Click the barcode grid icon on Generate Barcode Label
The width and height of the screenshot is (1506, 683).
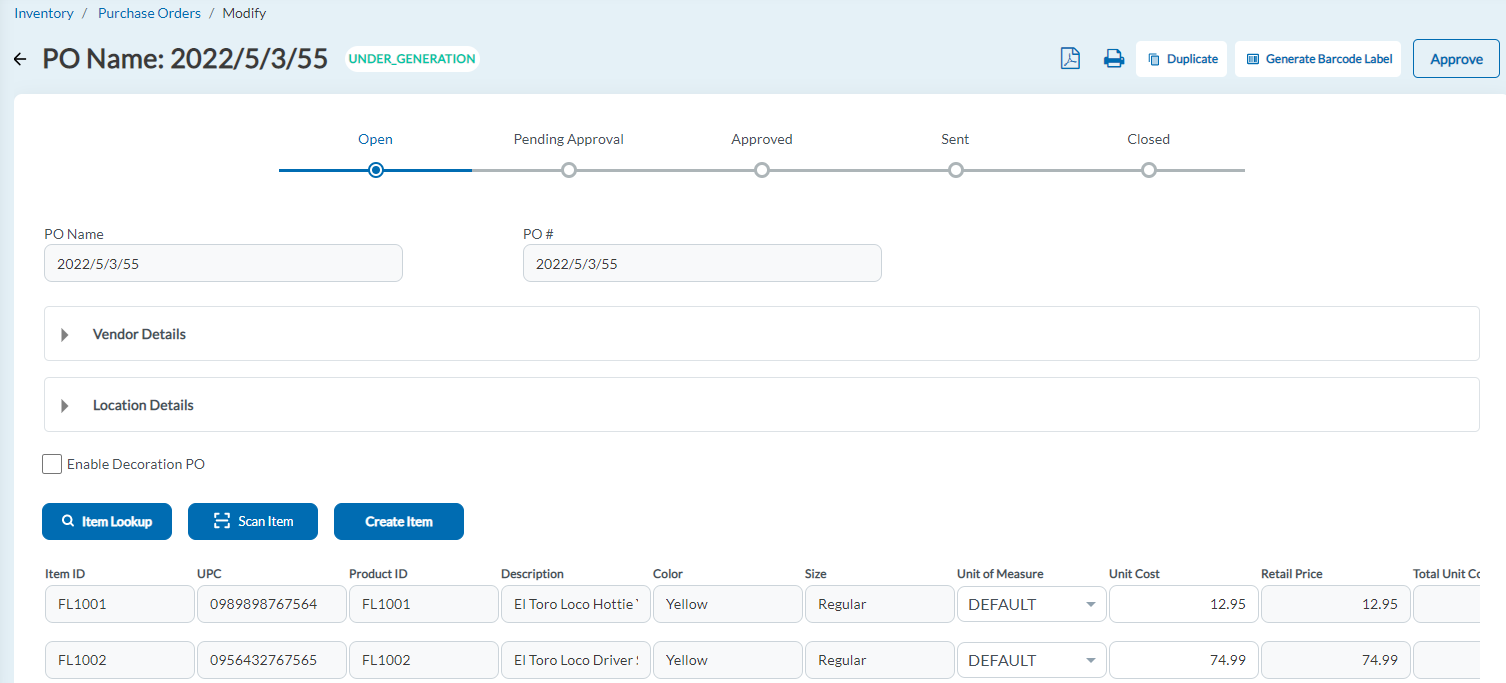click(x=1252, y=58)
